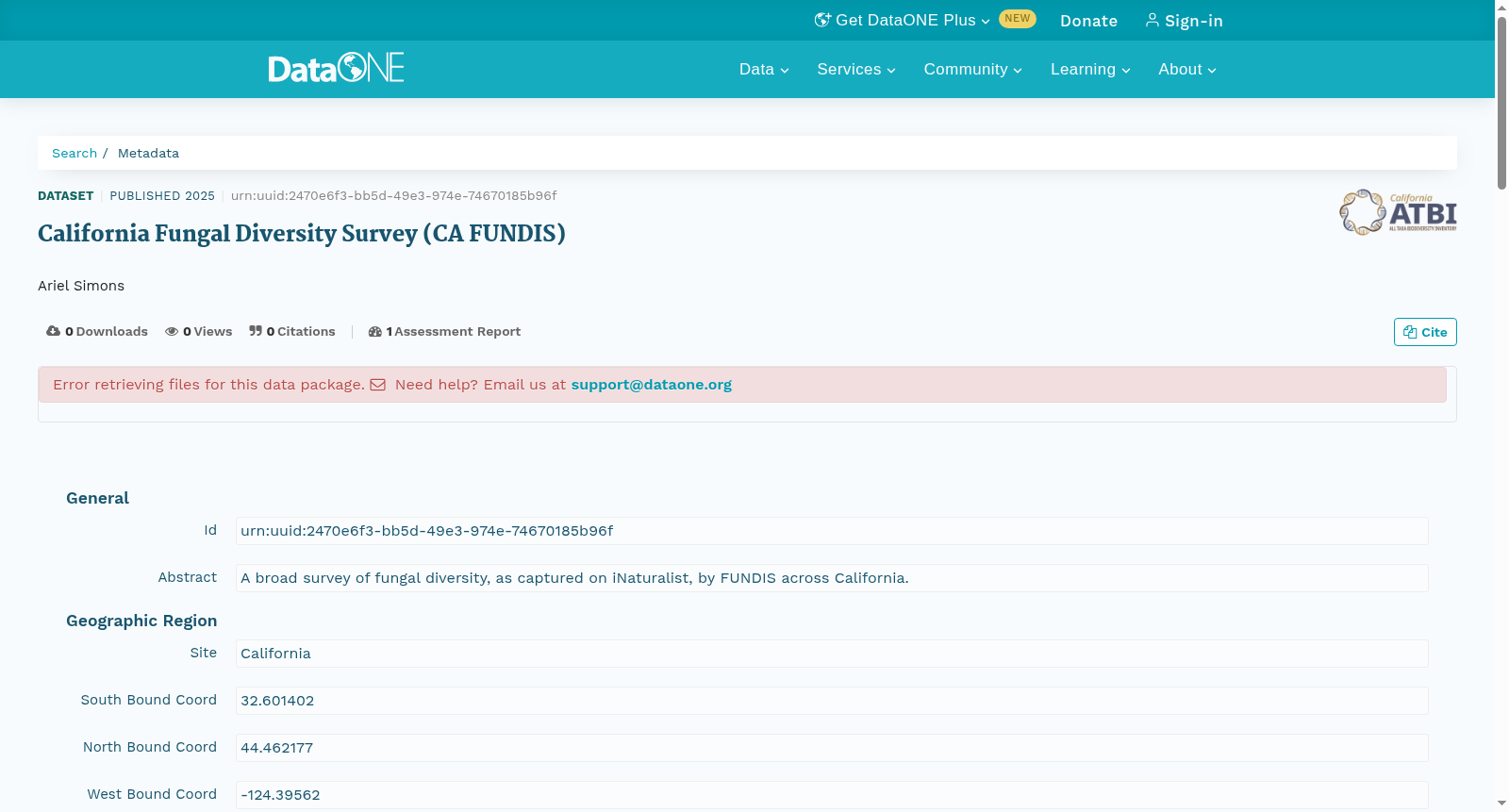
Task: Click the globe icon beside Get DataONE Plus
Action: click(x=822, y=20)
